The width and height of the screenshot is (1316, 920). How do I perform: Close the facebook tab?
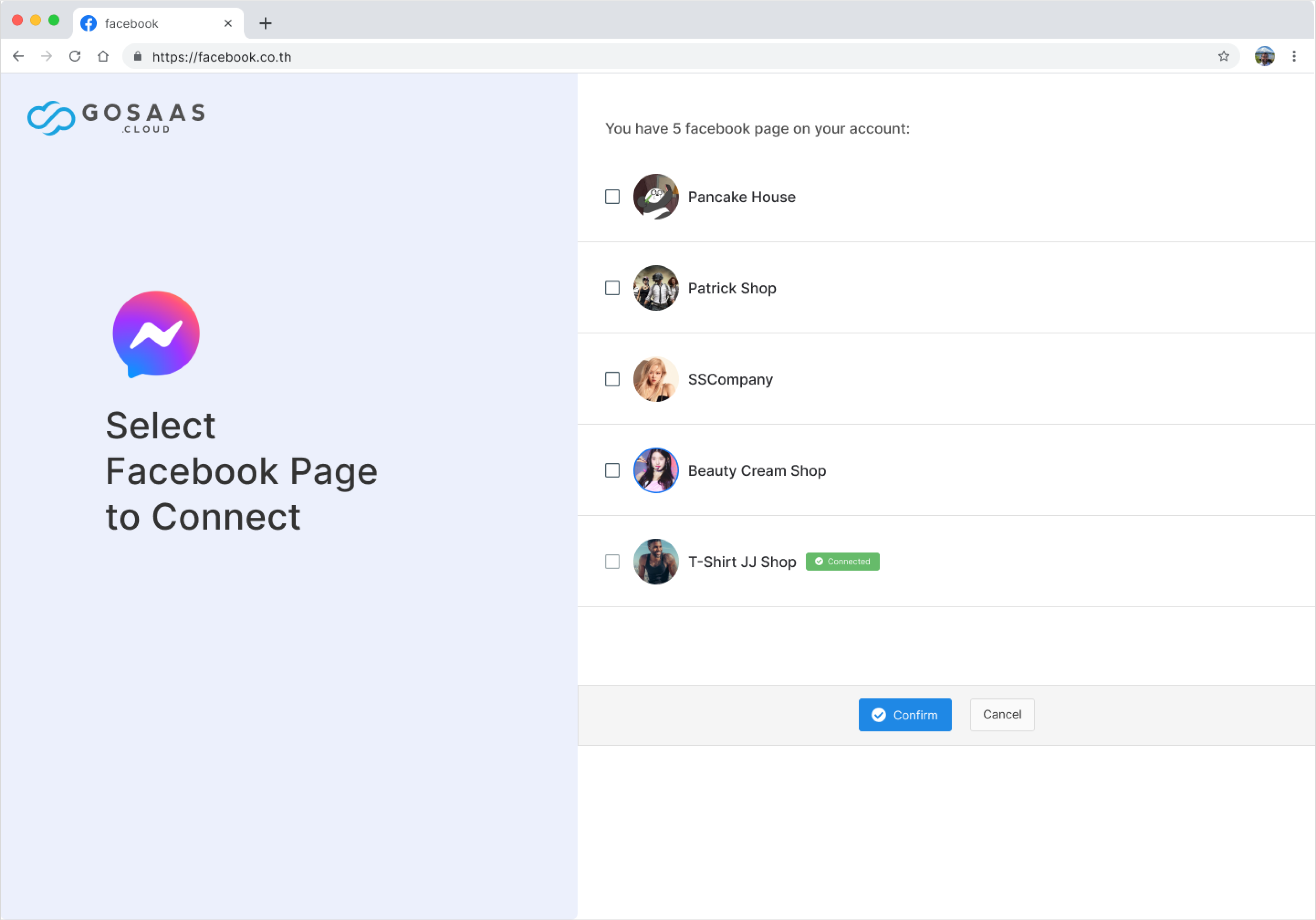(x=228, y=23)
